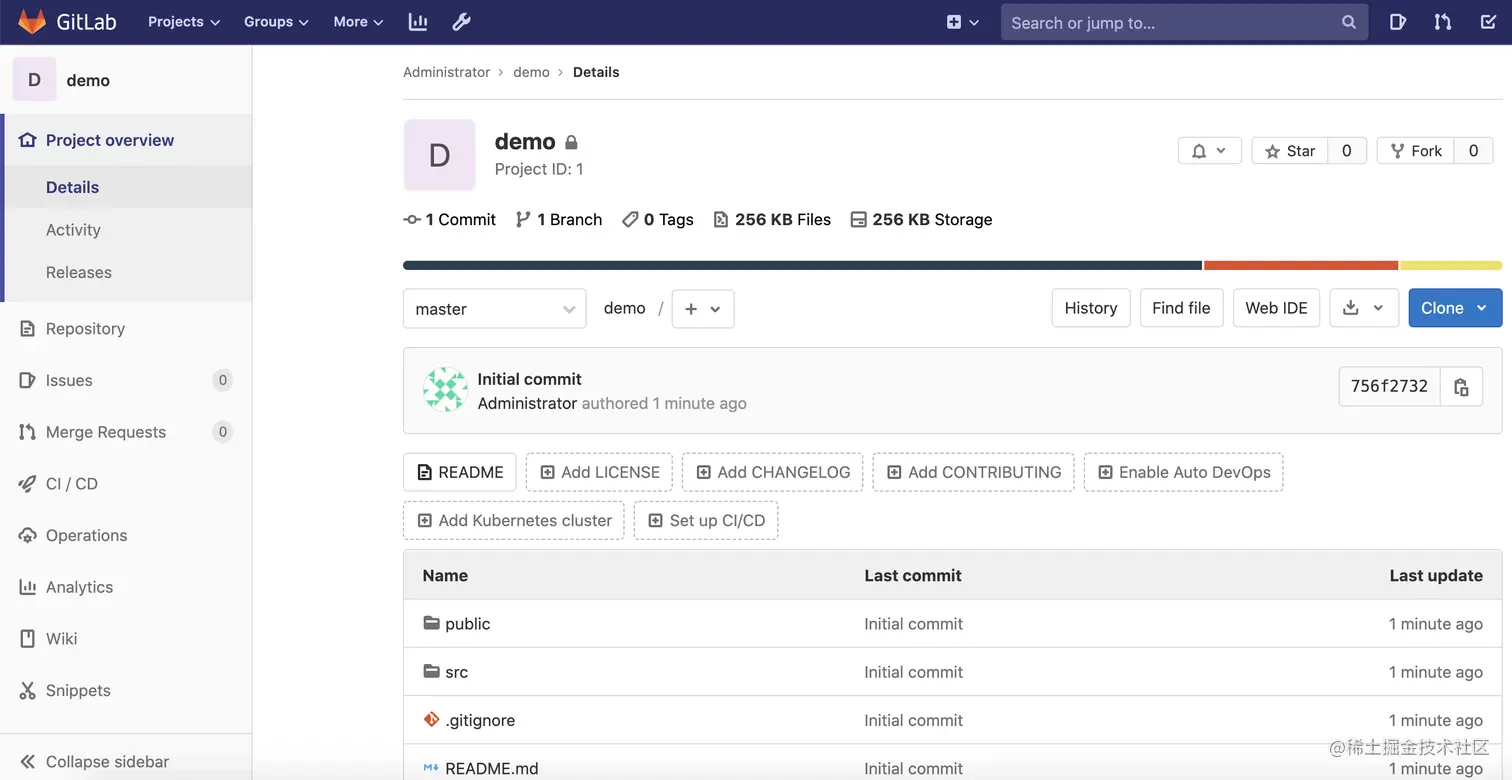
Task: Open the Web IDE
Action: point(1276,308)
